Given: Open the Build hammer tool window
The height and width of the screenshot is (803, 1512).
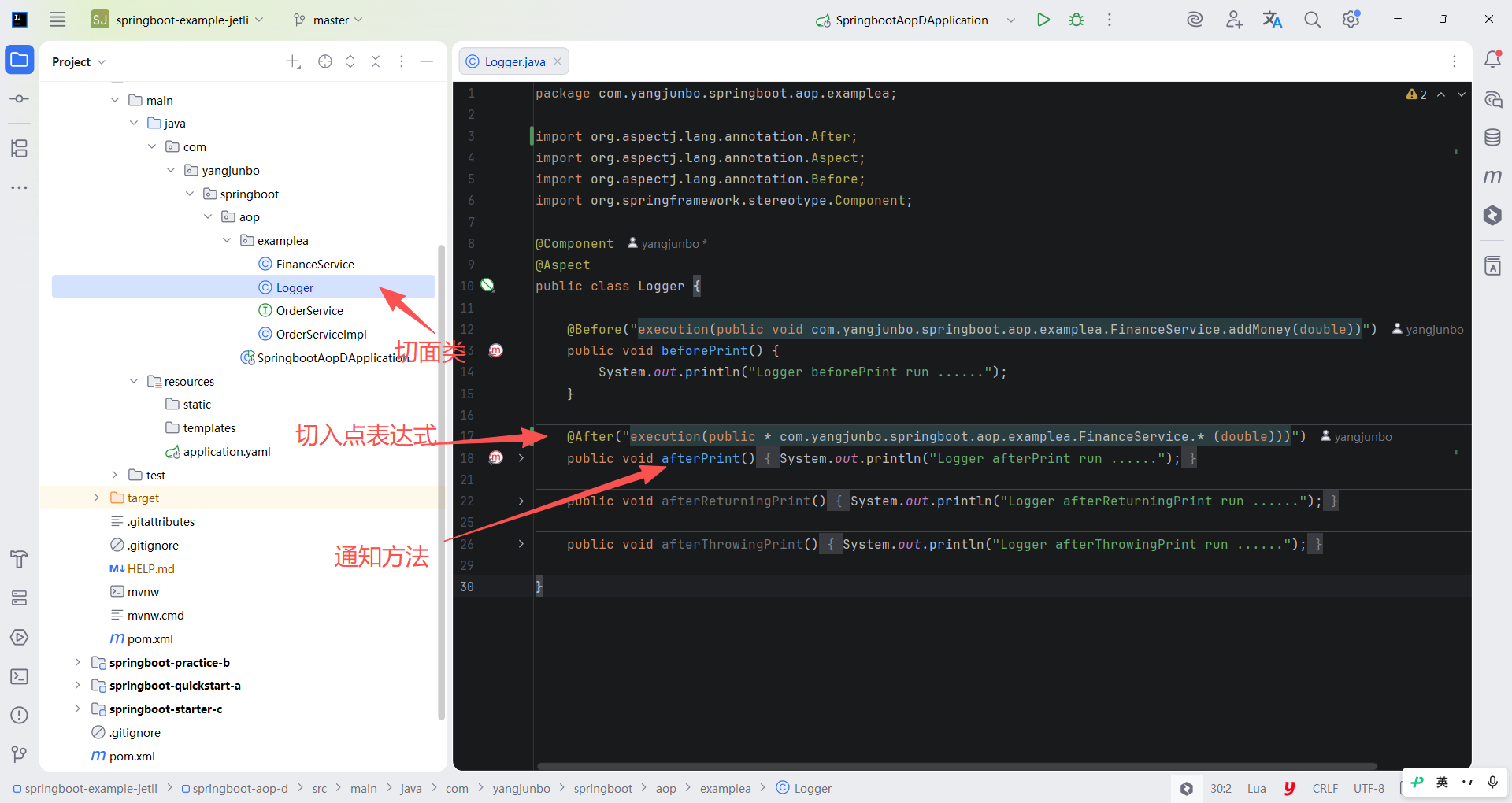Looking at the screenshot, I should [20, 559].
